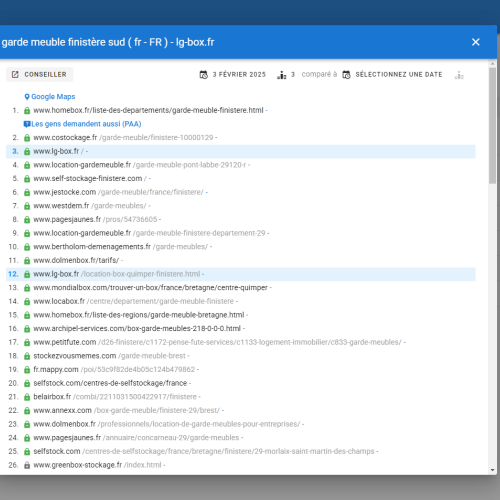Open www.westdem.fr garde-meubles result
This screenshot has height=500, width=500.
click(x=90, y=206)
